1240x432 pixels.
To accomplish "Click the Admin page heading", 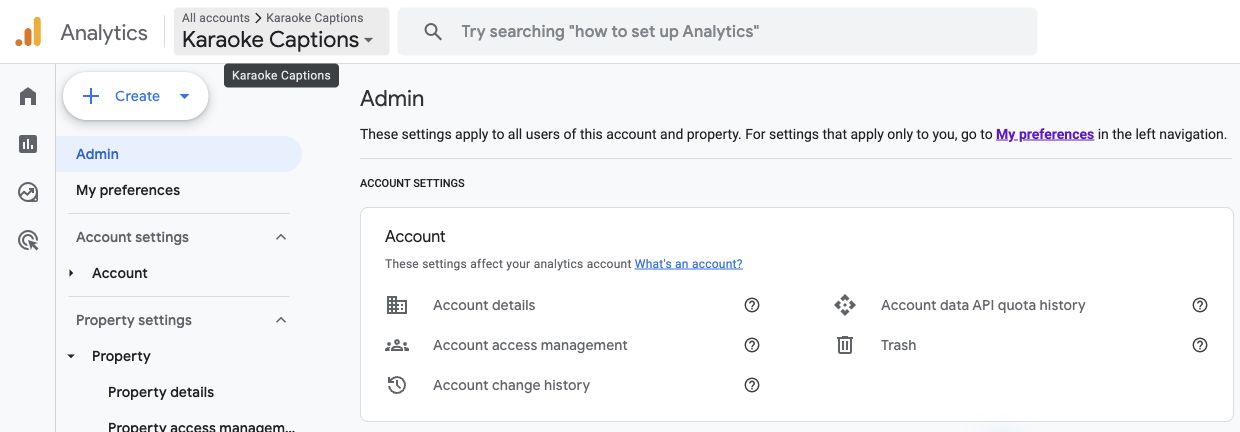I will pos(392,98).
